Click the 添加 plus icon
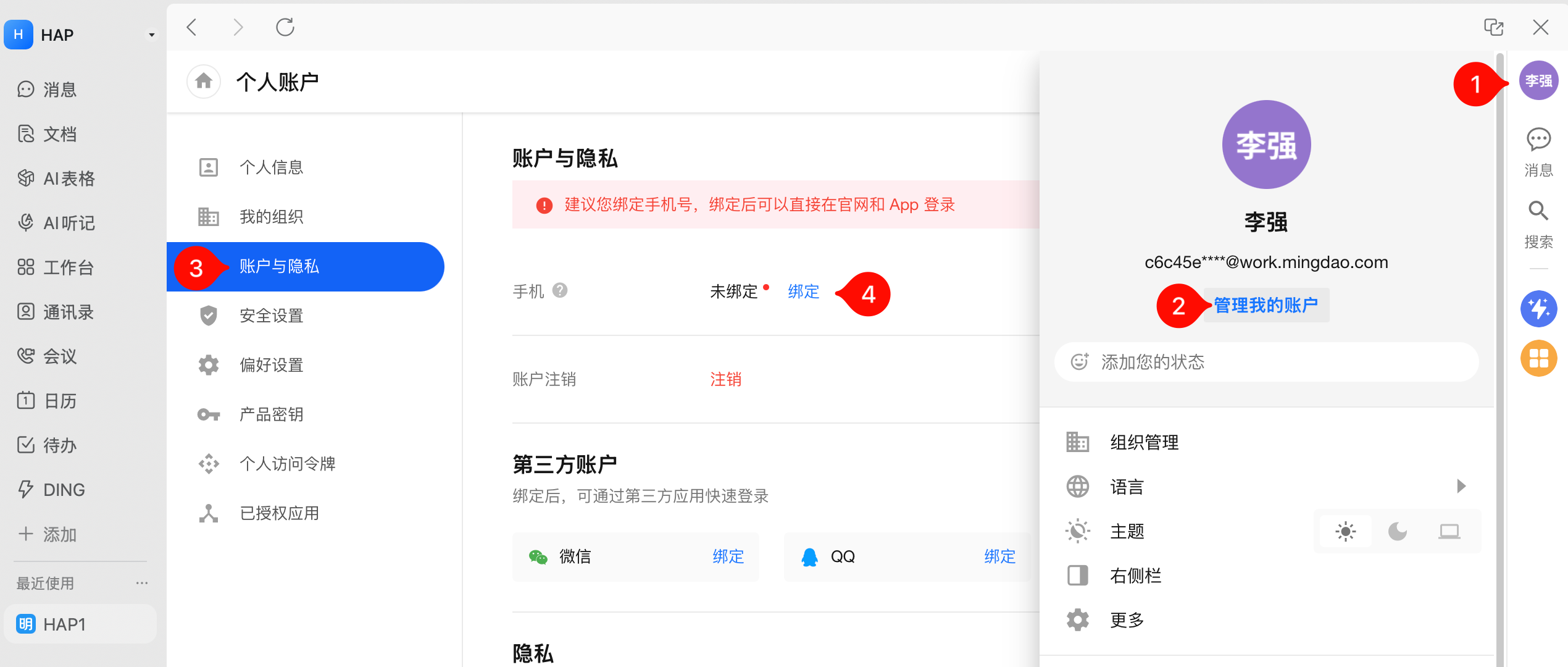 pyautogui.click(x=26, y=534)
